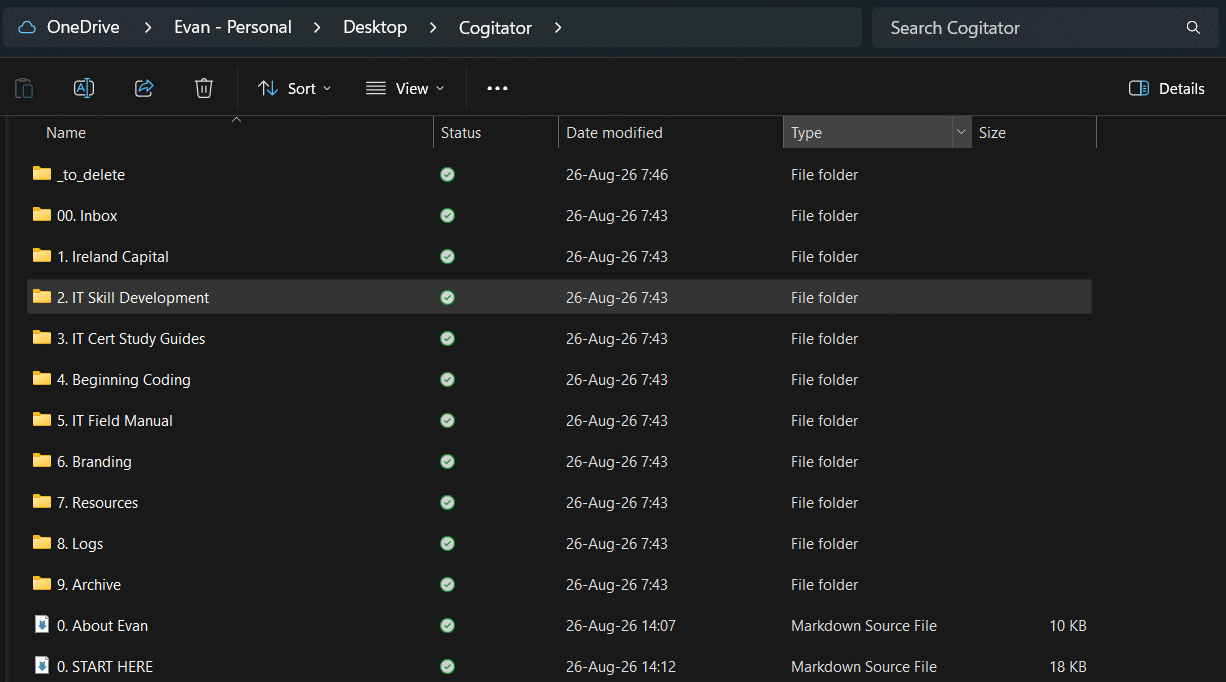Expand the chevron after Evan - Personal
This screenshot has height=682, width=1226.
[317, 28]
